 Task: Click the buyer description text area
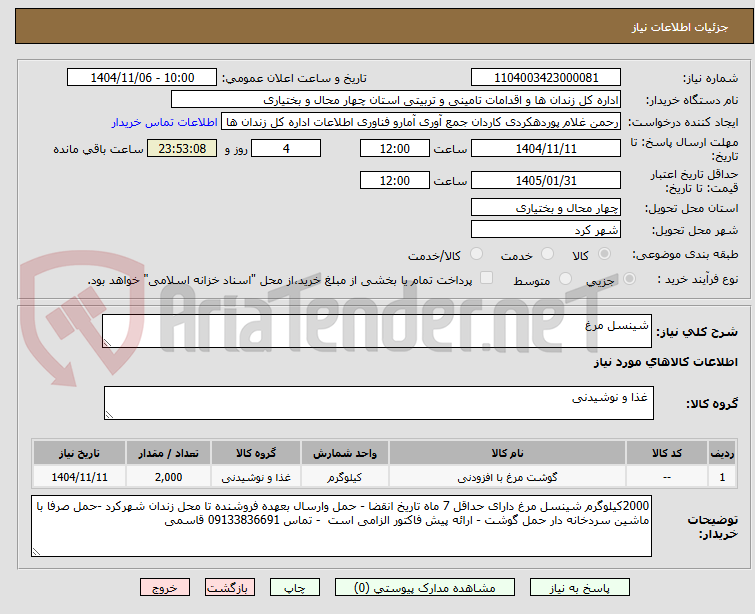[x=341, y=526]
